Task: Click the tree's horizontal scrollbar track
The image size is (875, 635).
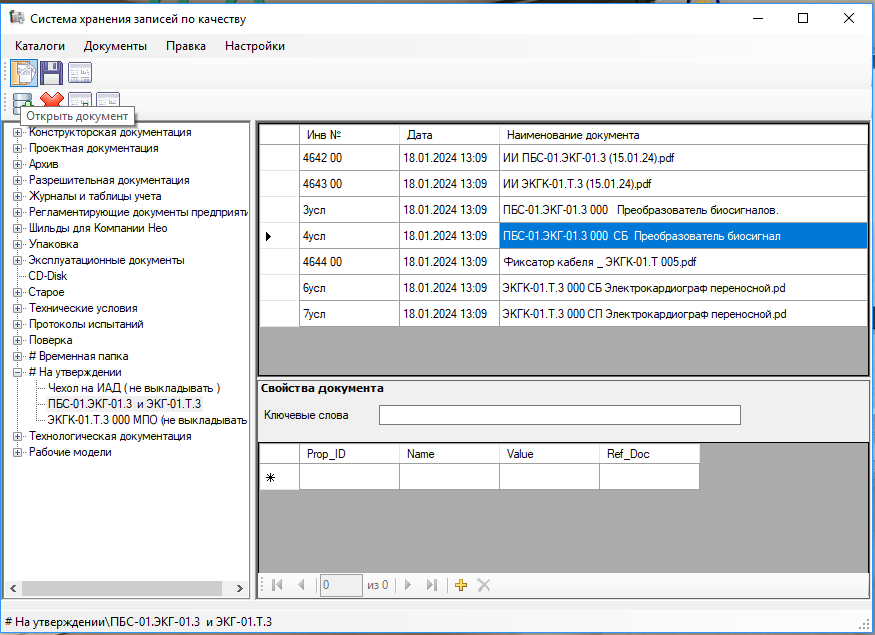Action: pos(122,589)
